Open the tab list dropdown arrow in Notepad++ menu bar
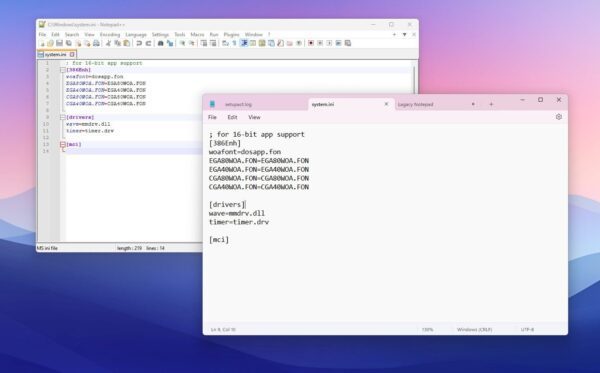Viewport: 600px width, 373px height. (404, 34)
